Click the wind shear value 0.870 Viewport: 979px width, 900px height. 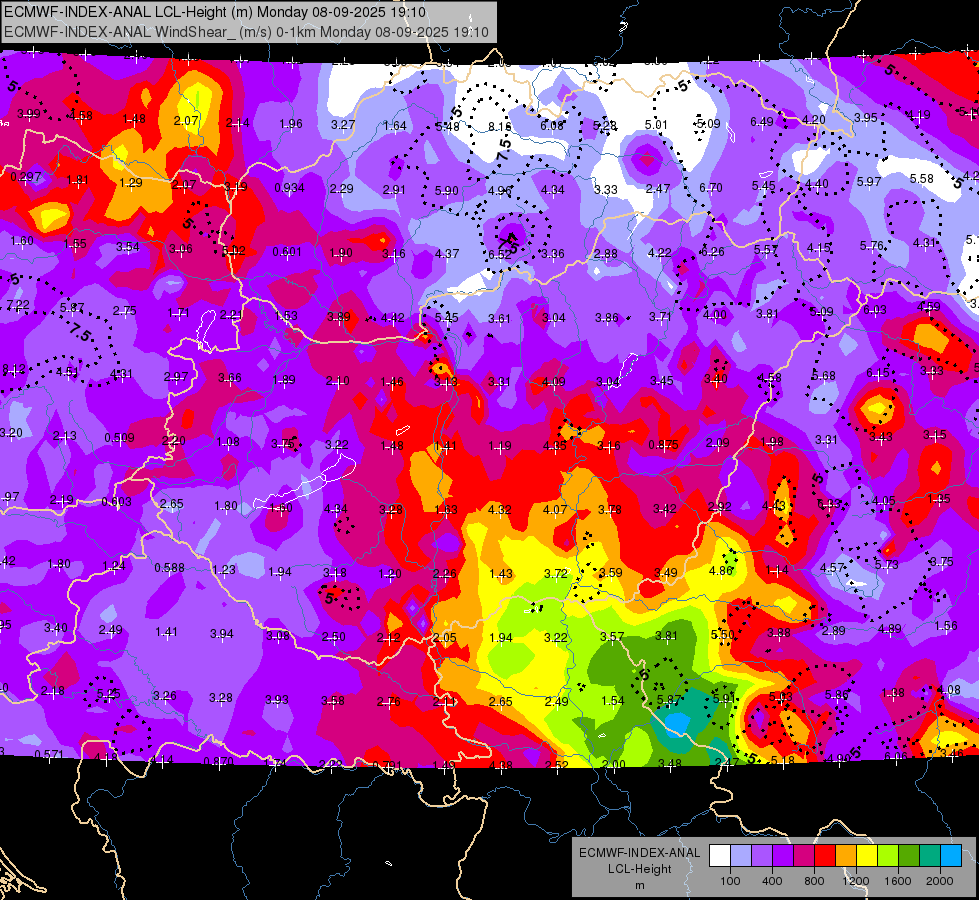tap(219, 761)
